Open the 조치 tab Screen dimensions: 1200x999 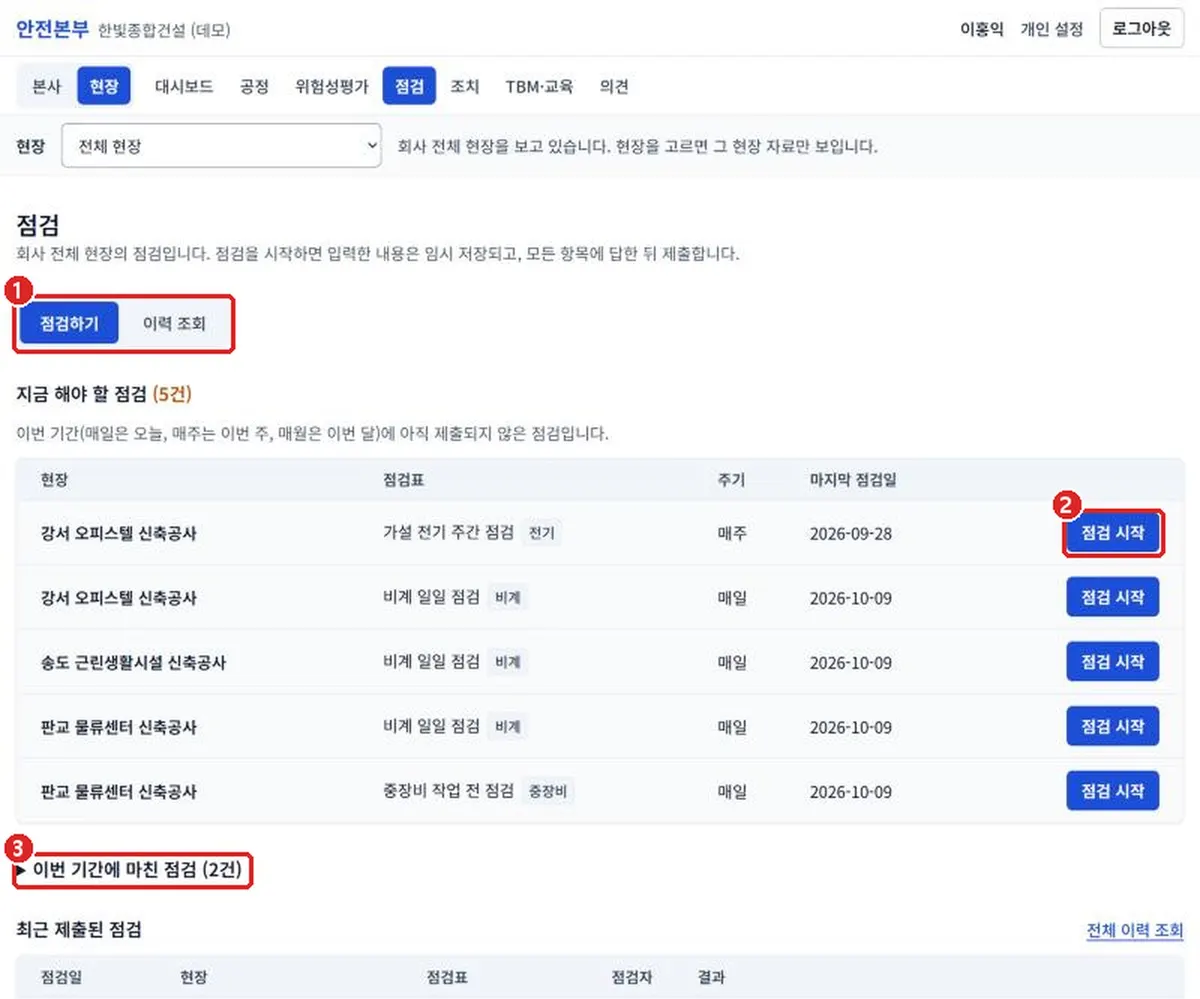[x=465, y=87]
